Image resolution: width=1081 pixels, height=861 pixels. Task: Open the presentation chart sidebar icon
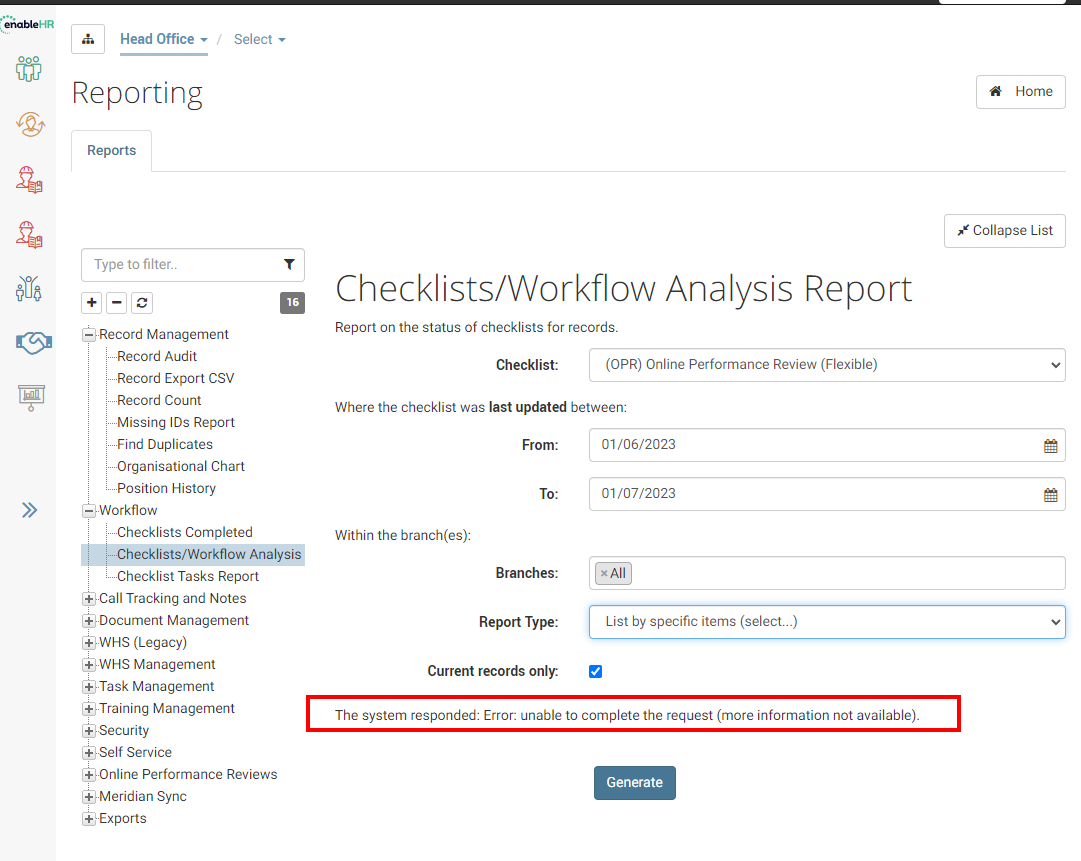(31, 398)
